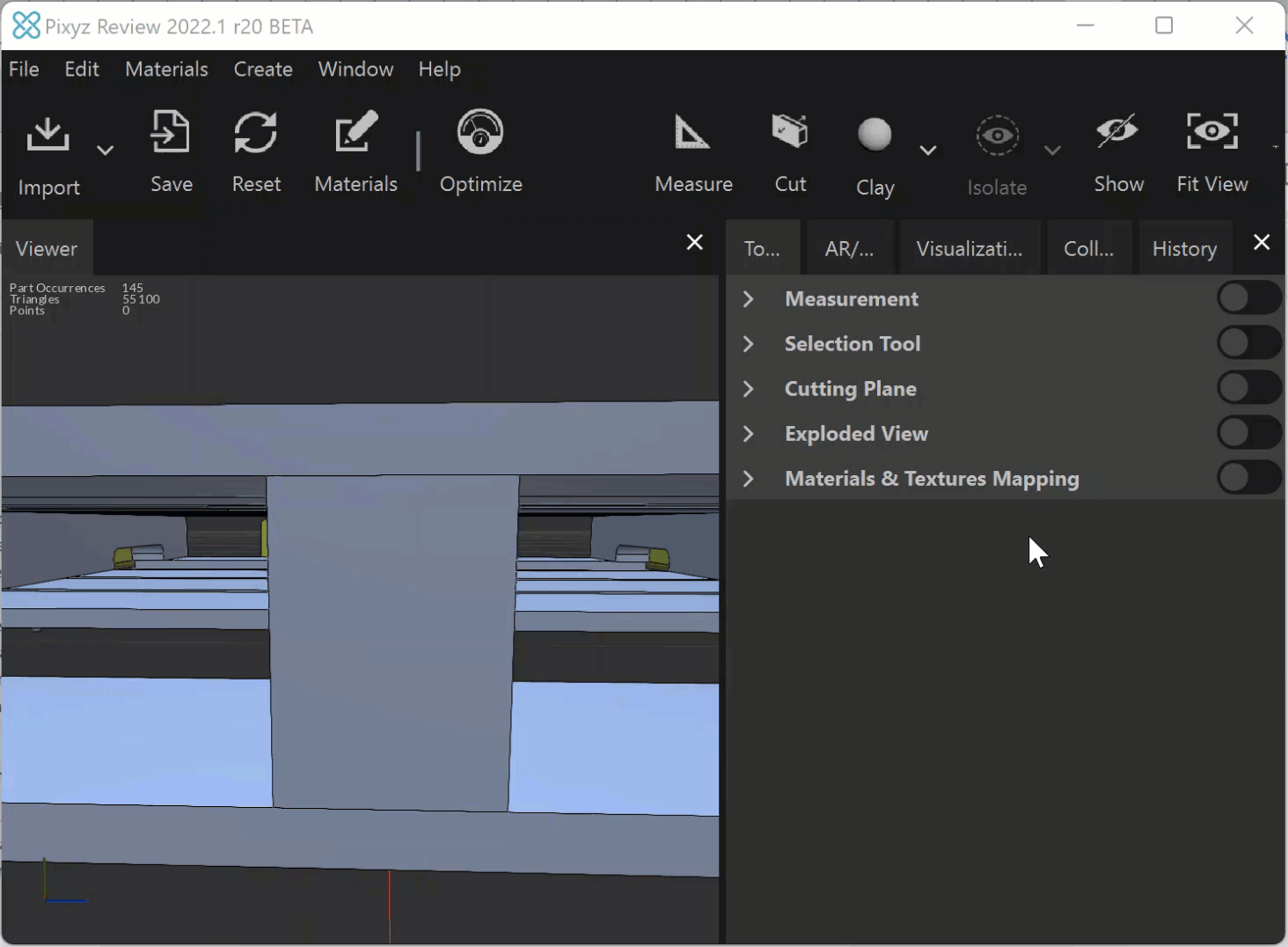Viewport: 1288px width, 947px height.
Task: Activate the Cut tool icon
Action: (x=790, y=132)
